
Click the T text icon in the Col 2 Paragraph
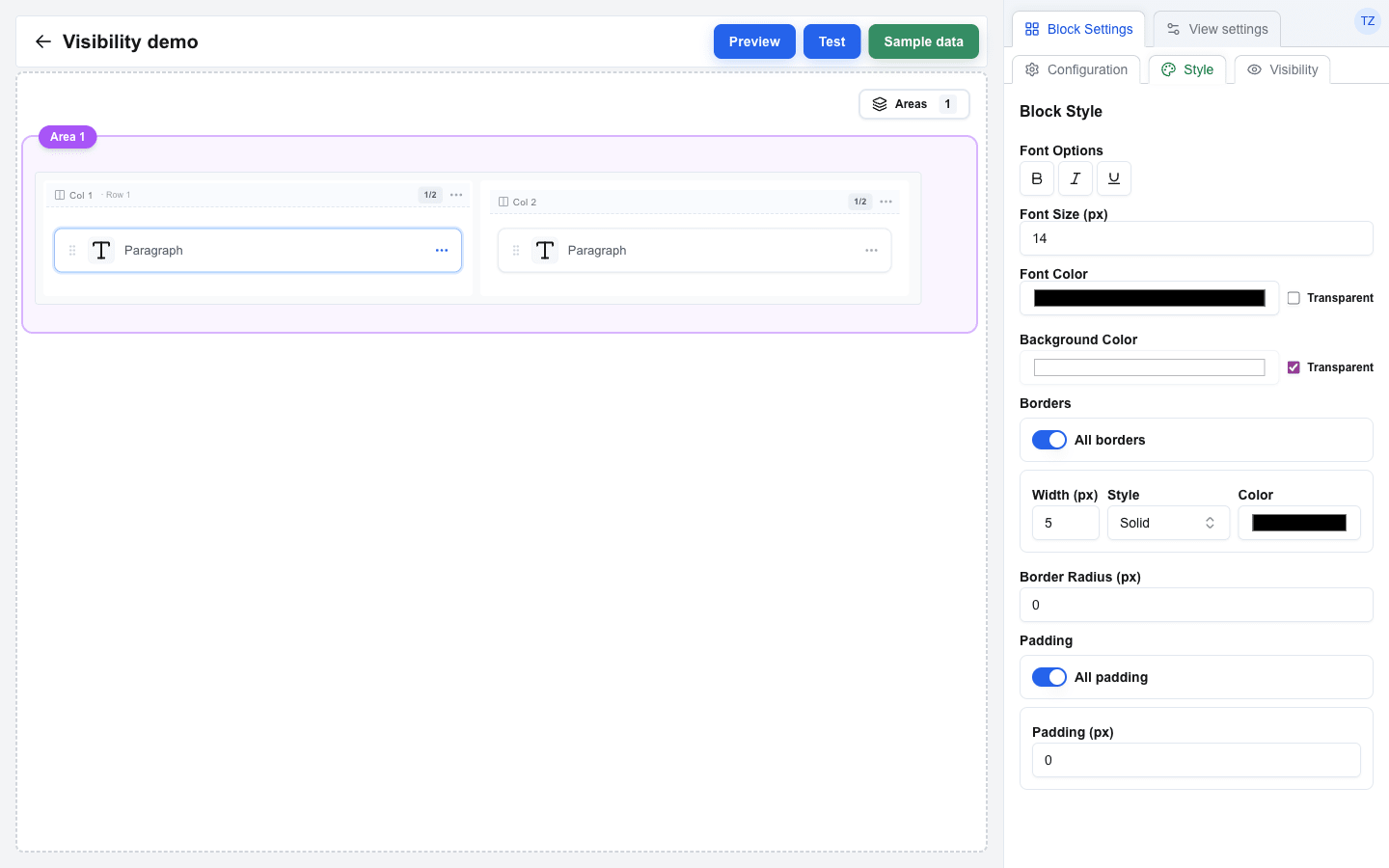tap(545, 251)
